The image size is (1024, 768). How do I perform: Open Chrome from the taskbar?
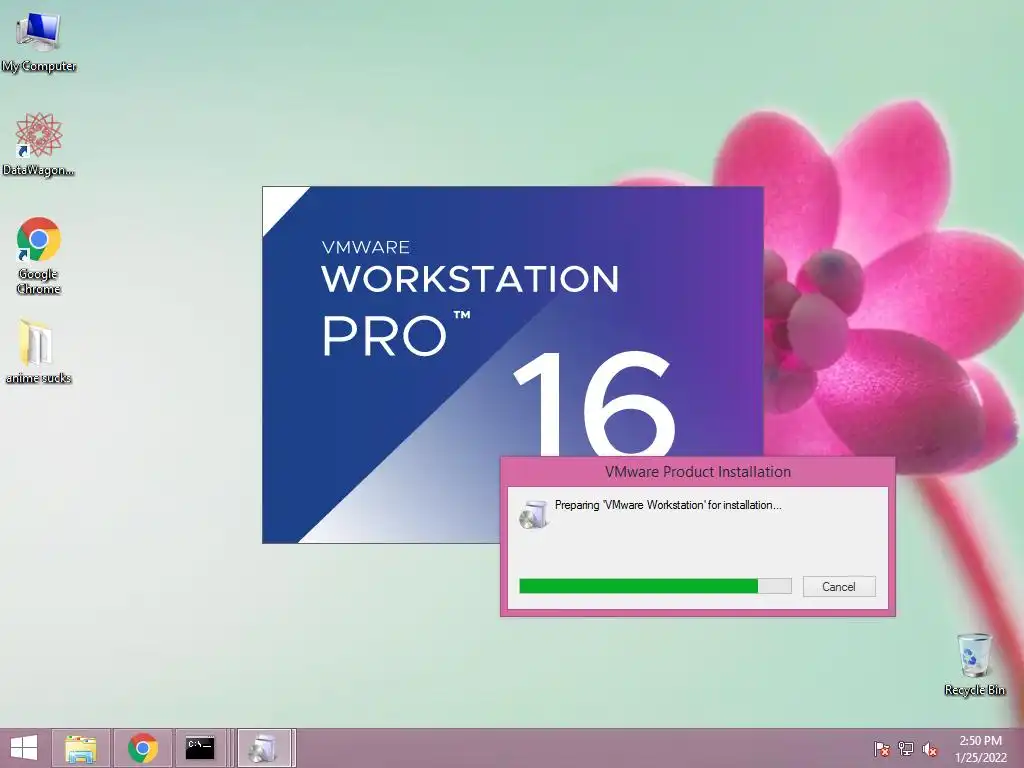[142, 748]
